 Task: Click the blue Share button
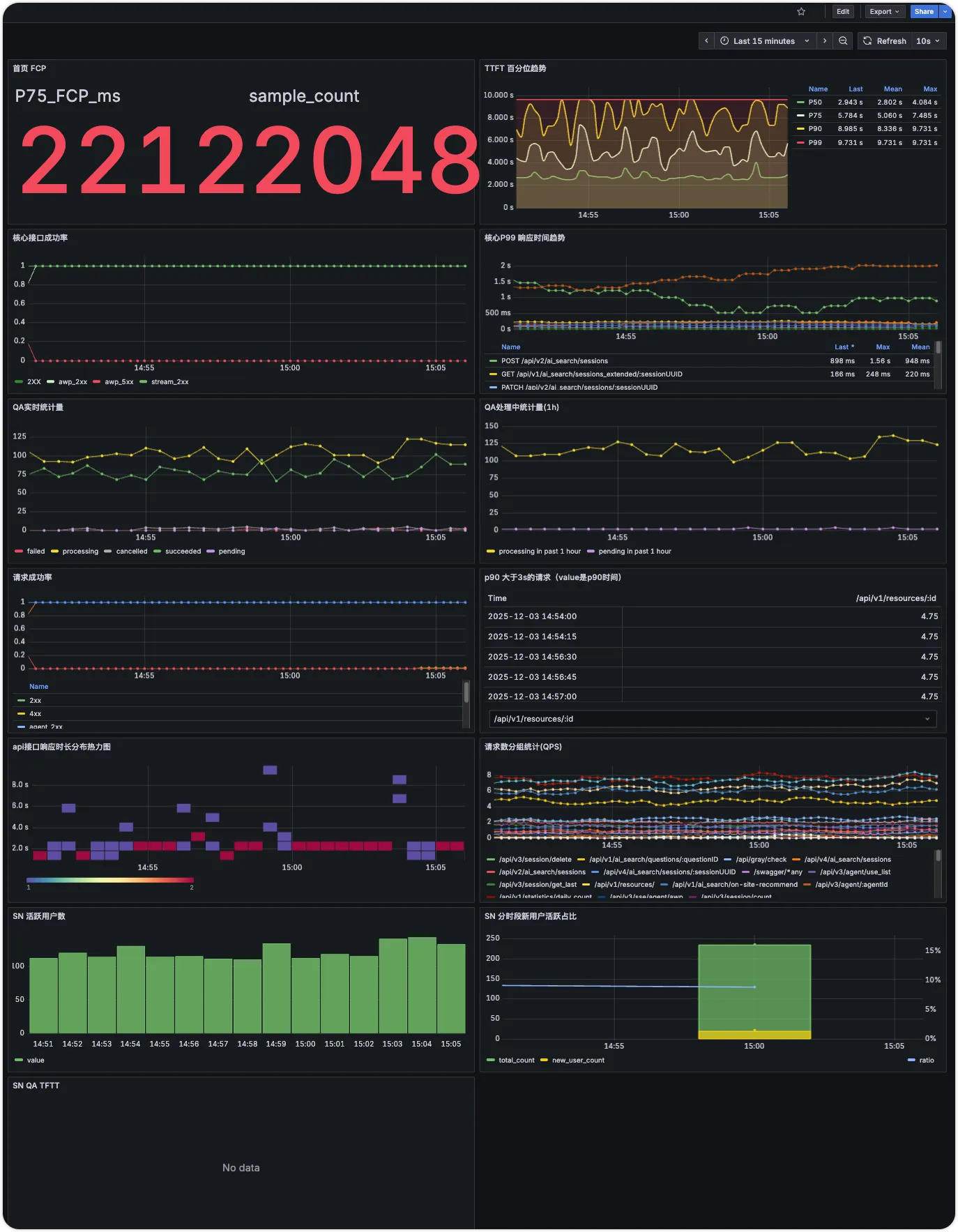click(x=924, y=12)
